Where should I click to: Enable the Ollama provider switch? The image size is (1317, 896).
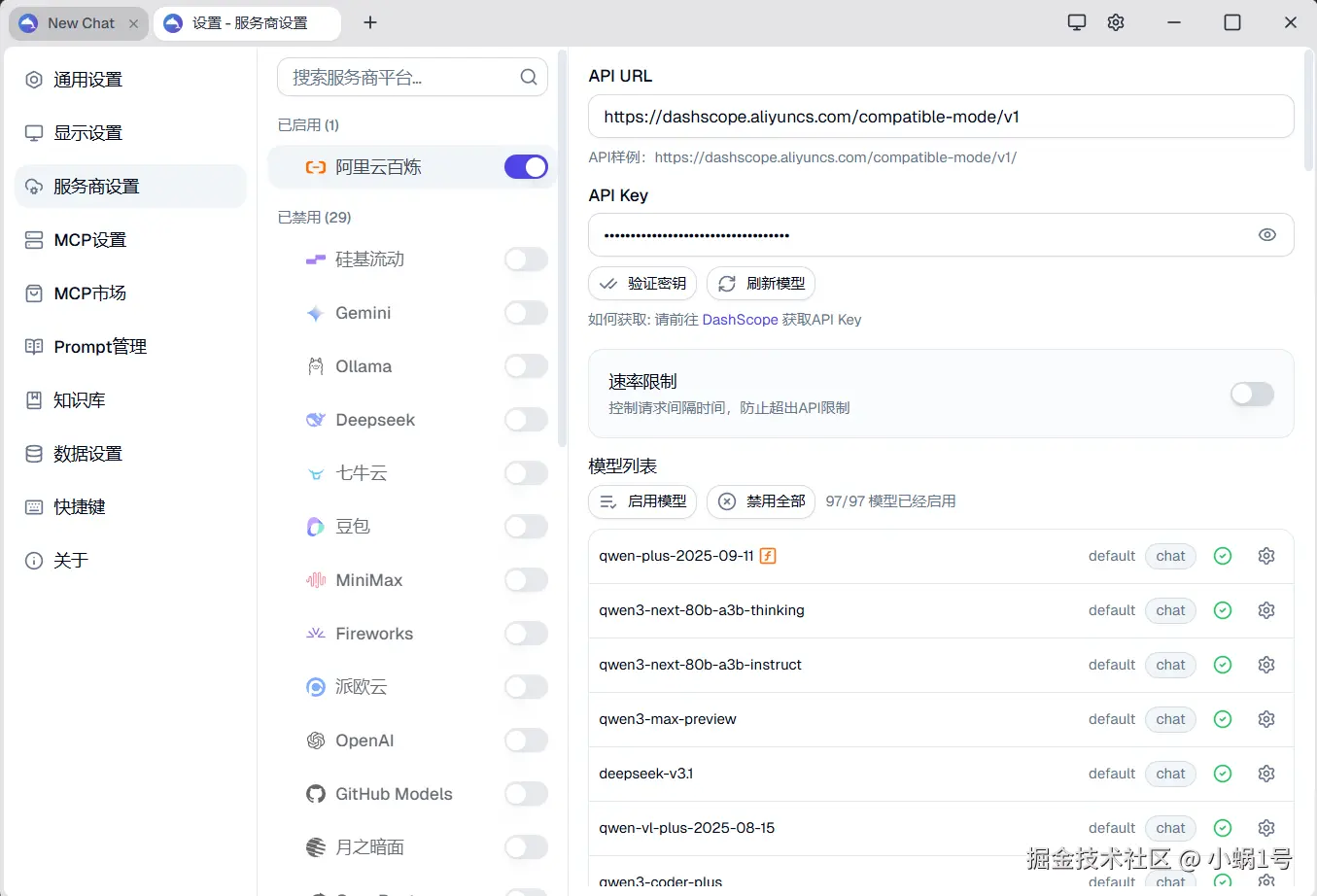pyautogui.click(x=526, y=366)
